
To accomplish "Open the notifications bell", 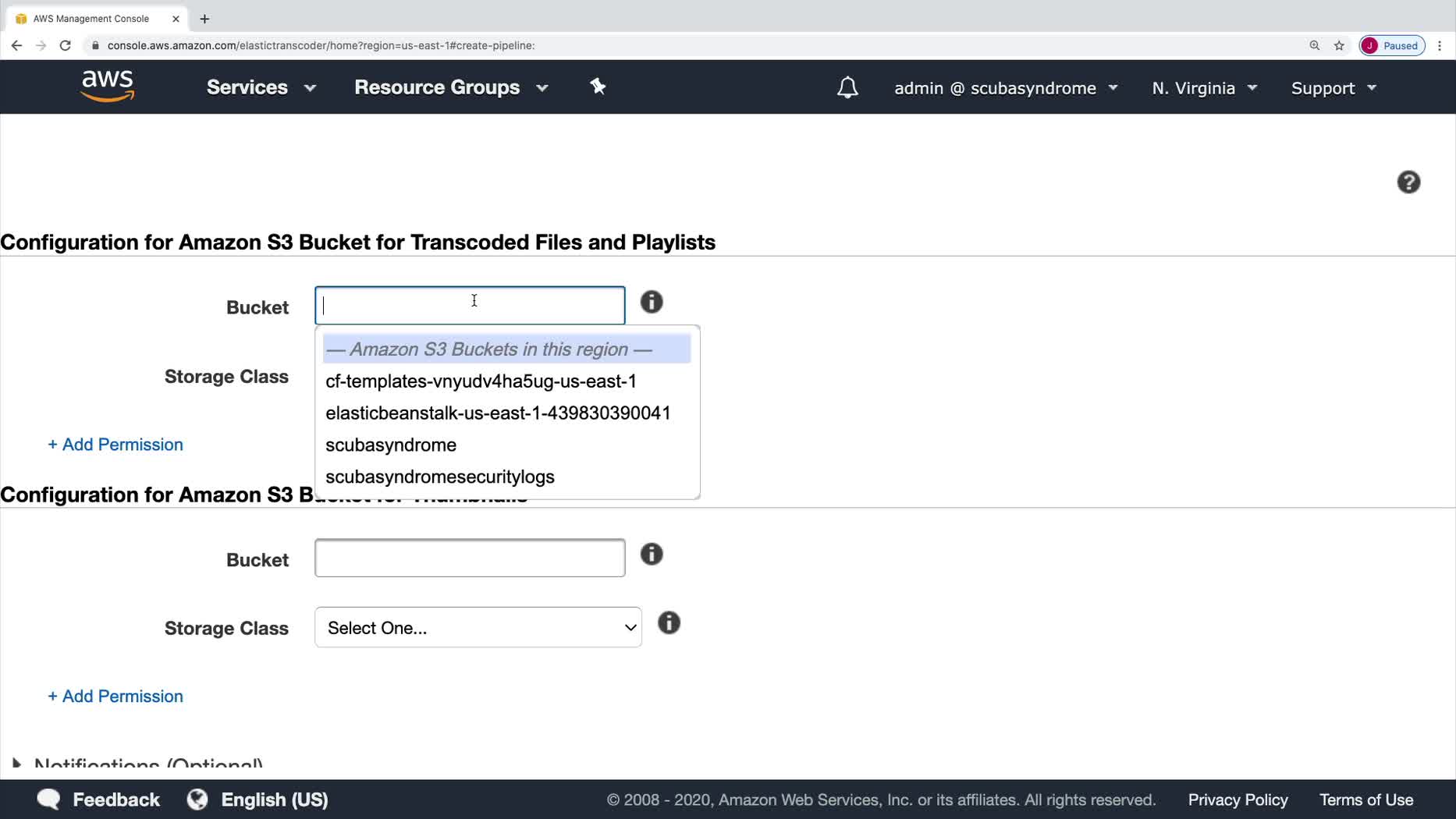I will tap(847, 87).
